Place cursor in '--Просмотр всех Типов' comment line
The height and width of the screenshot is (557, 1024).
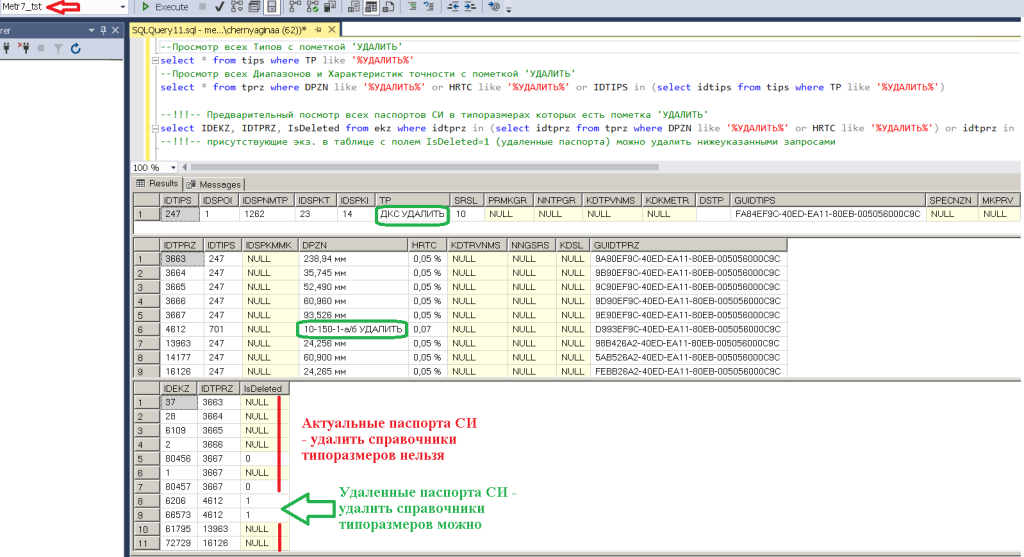click(x=281, y=47)
